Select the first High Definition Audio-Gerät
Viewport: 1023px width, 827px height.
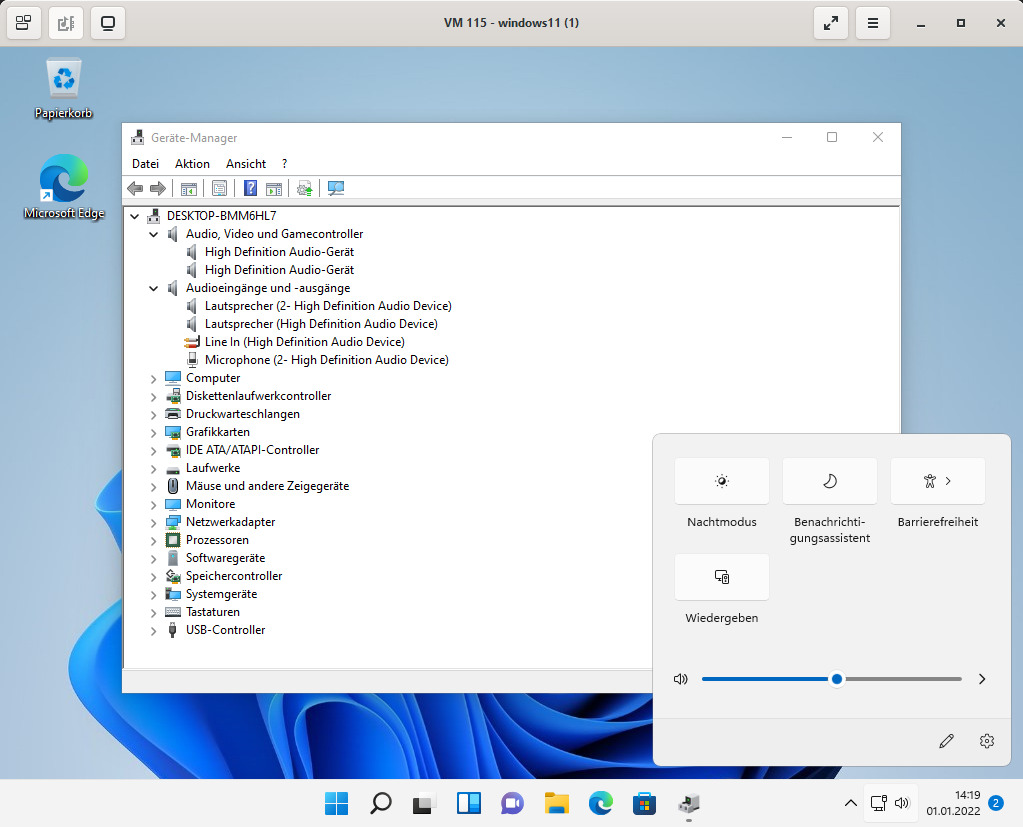click(x=279, y=252)
